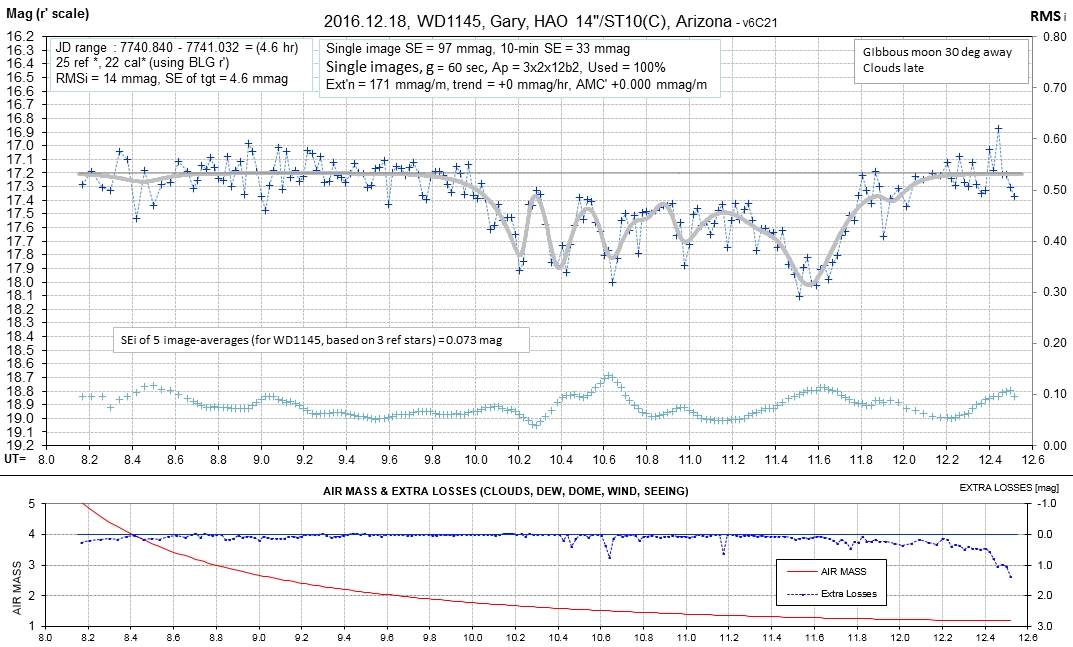Click the 19.0 magnitude axis label
This screenshot has width=1073, height=647.
[x=19, y=418]
